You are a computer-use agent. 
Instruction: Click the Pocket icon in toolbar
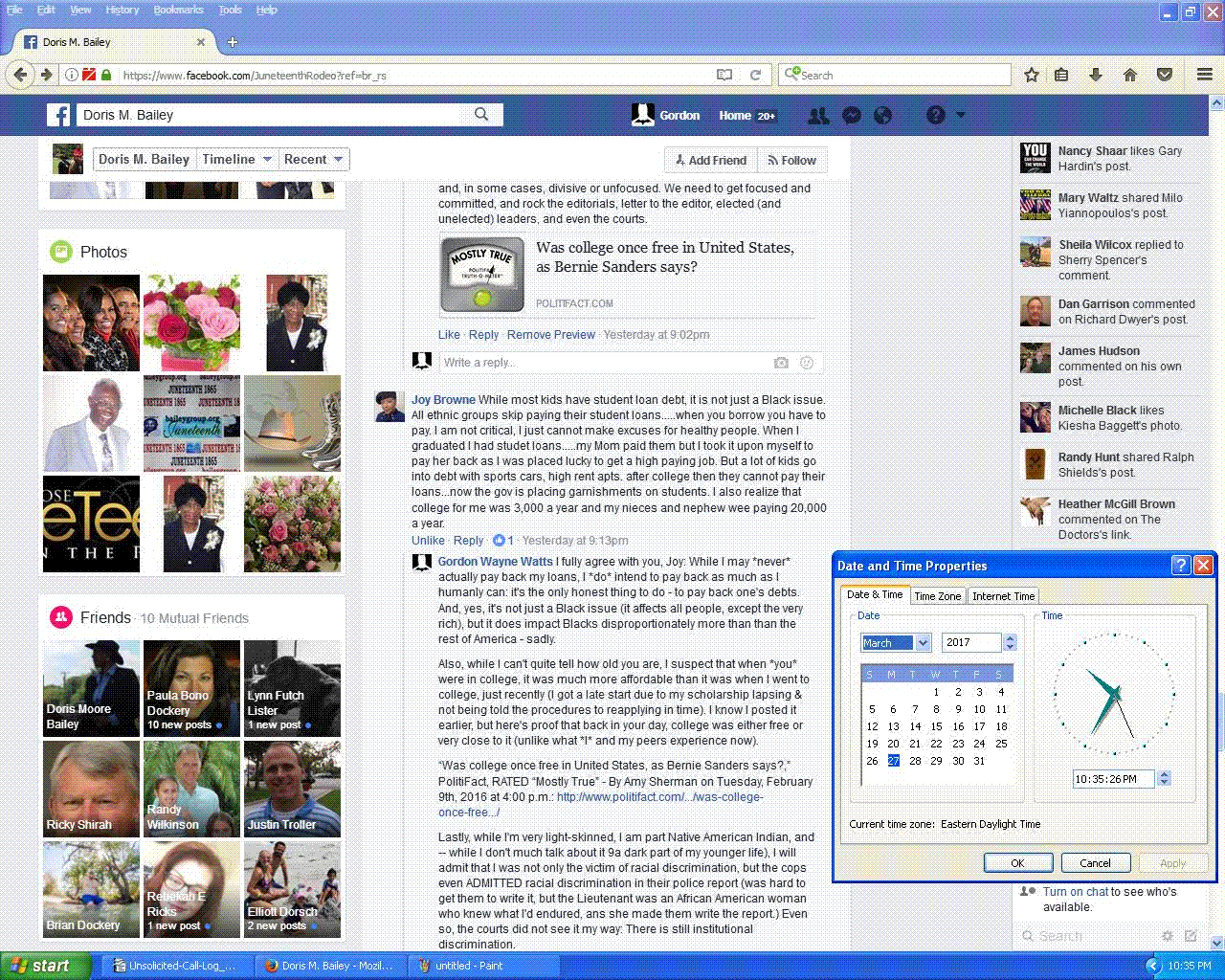1165,75
